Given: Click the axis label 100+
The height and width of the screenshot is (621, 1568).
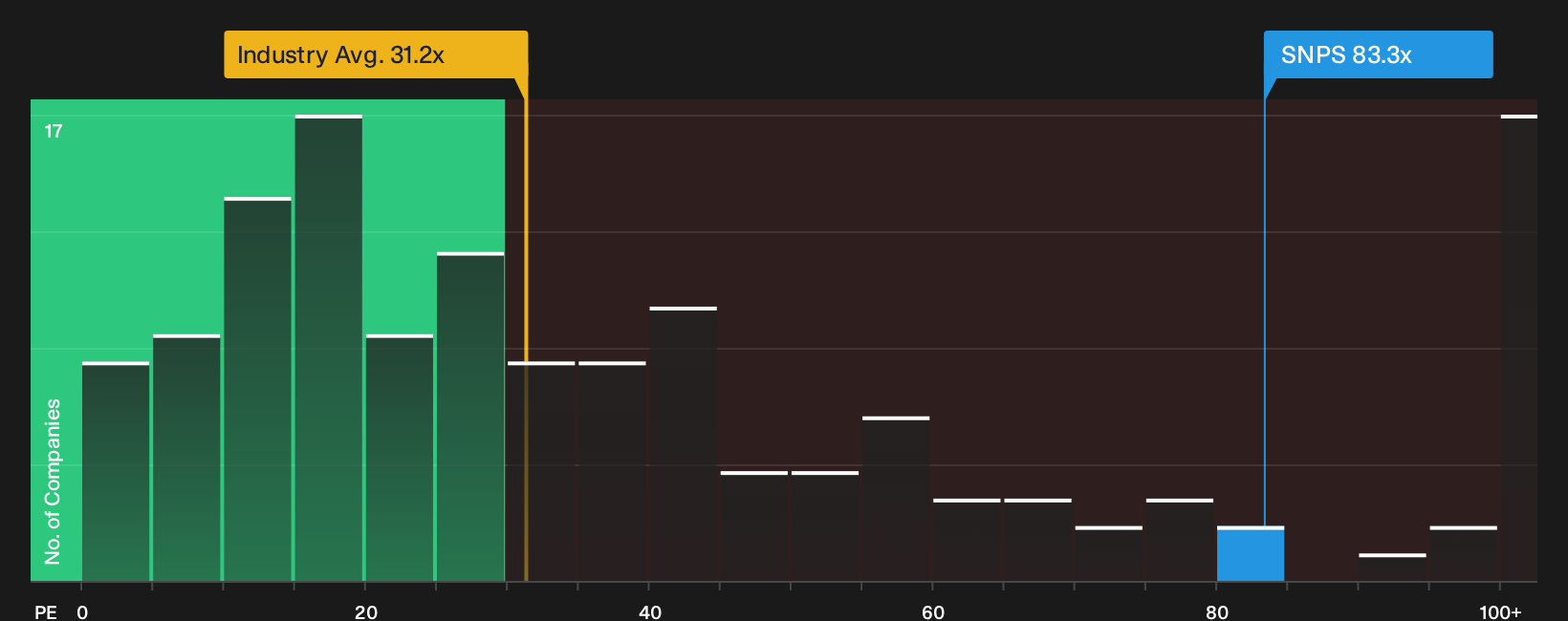Looking at the screenshot, I should tap(1500, 611).
